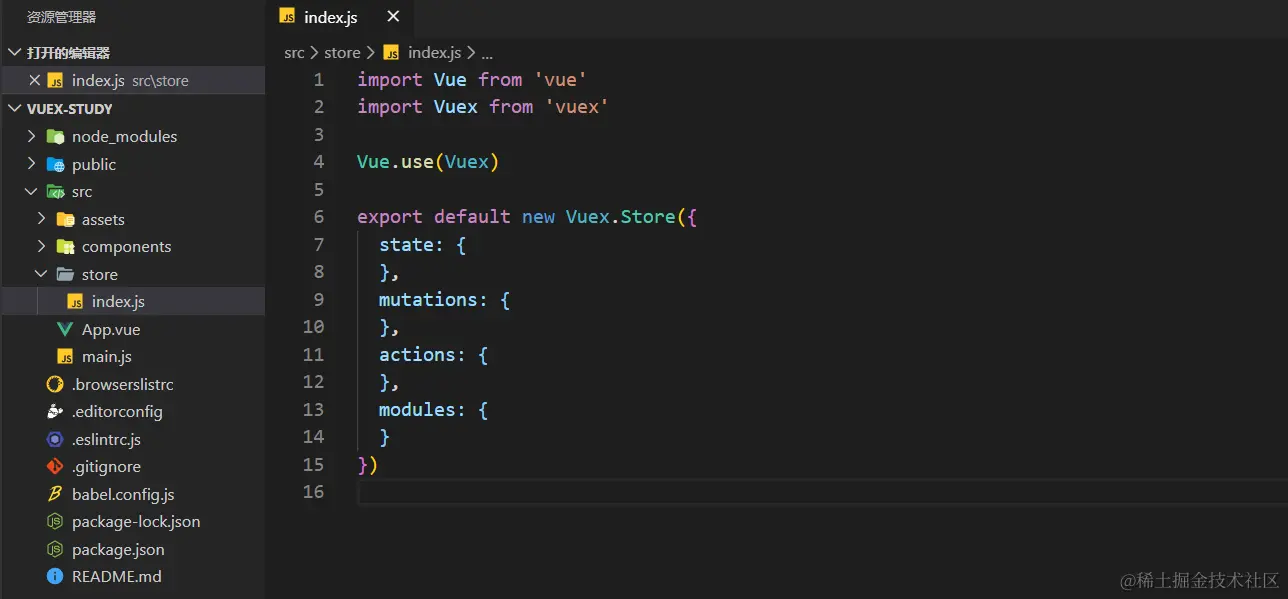Collapse the VUEX-STUDY project section
This screenshot has width=1288, height=599.
pyautogui.click(x=14, y=108)
